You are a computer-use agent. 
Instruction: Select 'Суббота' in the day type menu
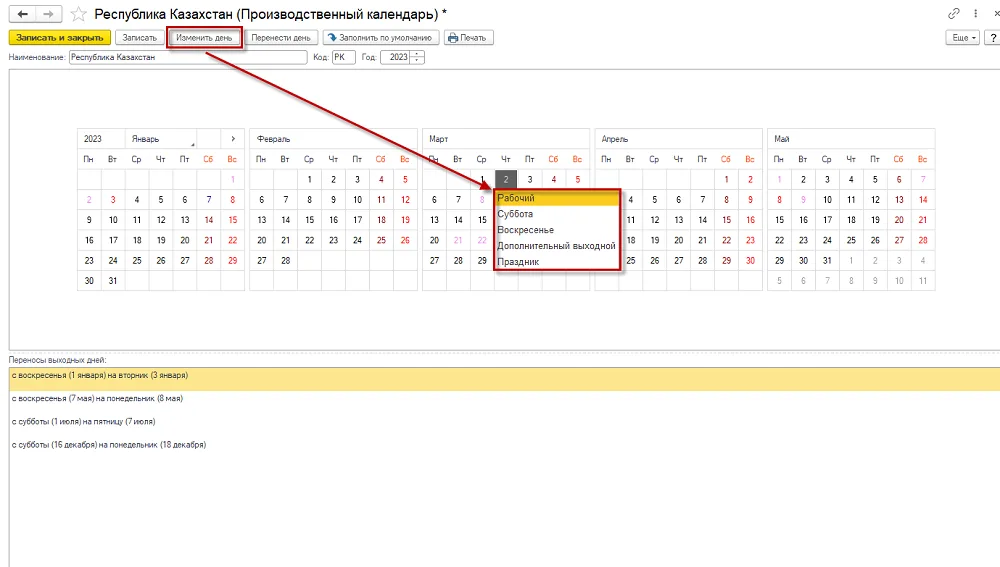coord(557,214)
